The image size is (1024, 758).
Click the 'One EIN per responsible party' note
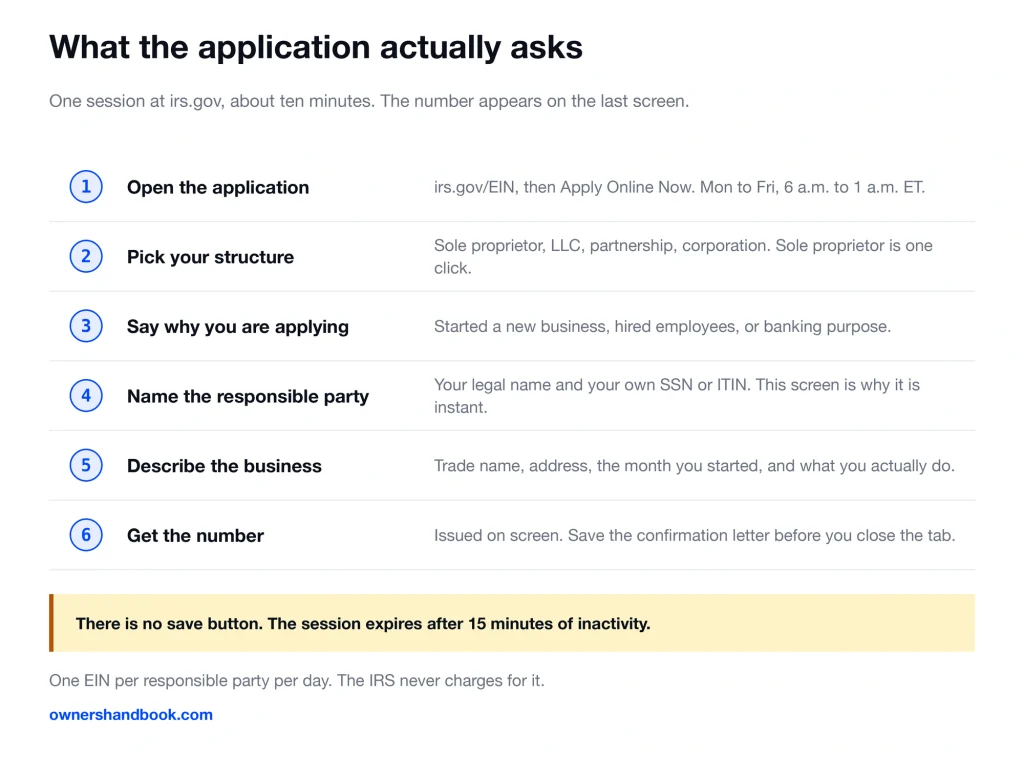296,680
